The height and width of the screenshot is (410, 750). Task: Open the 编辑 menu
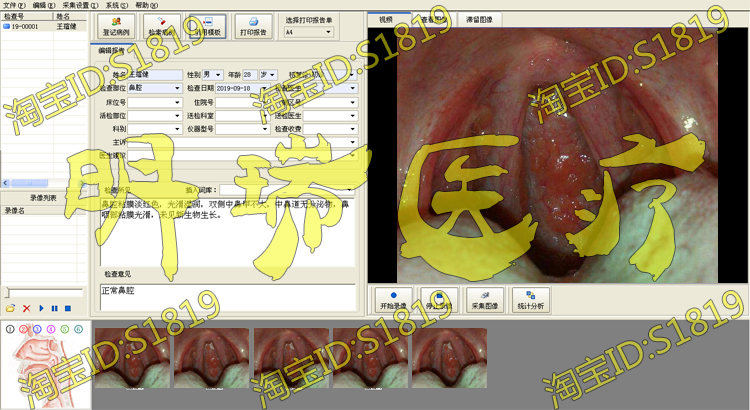[44, 5]
